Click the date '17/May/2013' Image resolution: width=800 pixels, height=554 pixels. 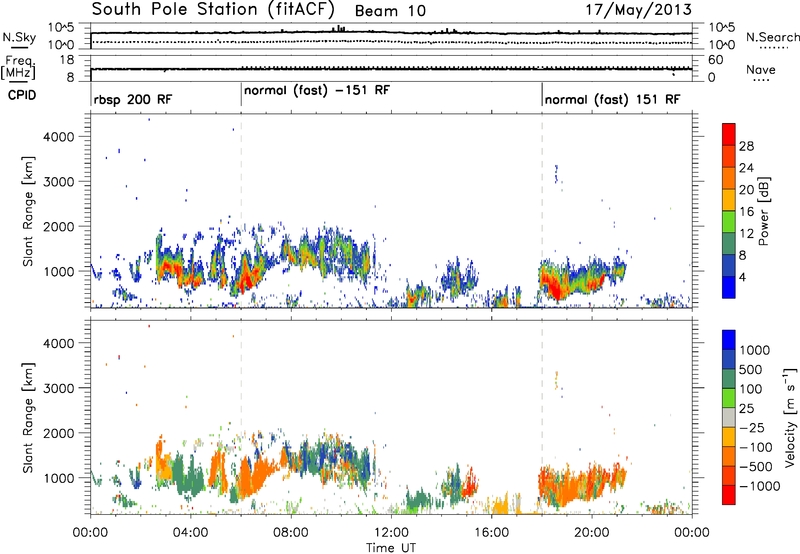tap(638, 9)
